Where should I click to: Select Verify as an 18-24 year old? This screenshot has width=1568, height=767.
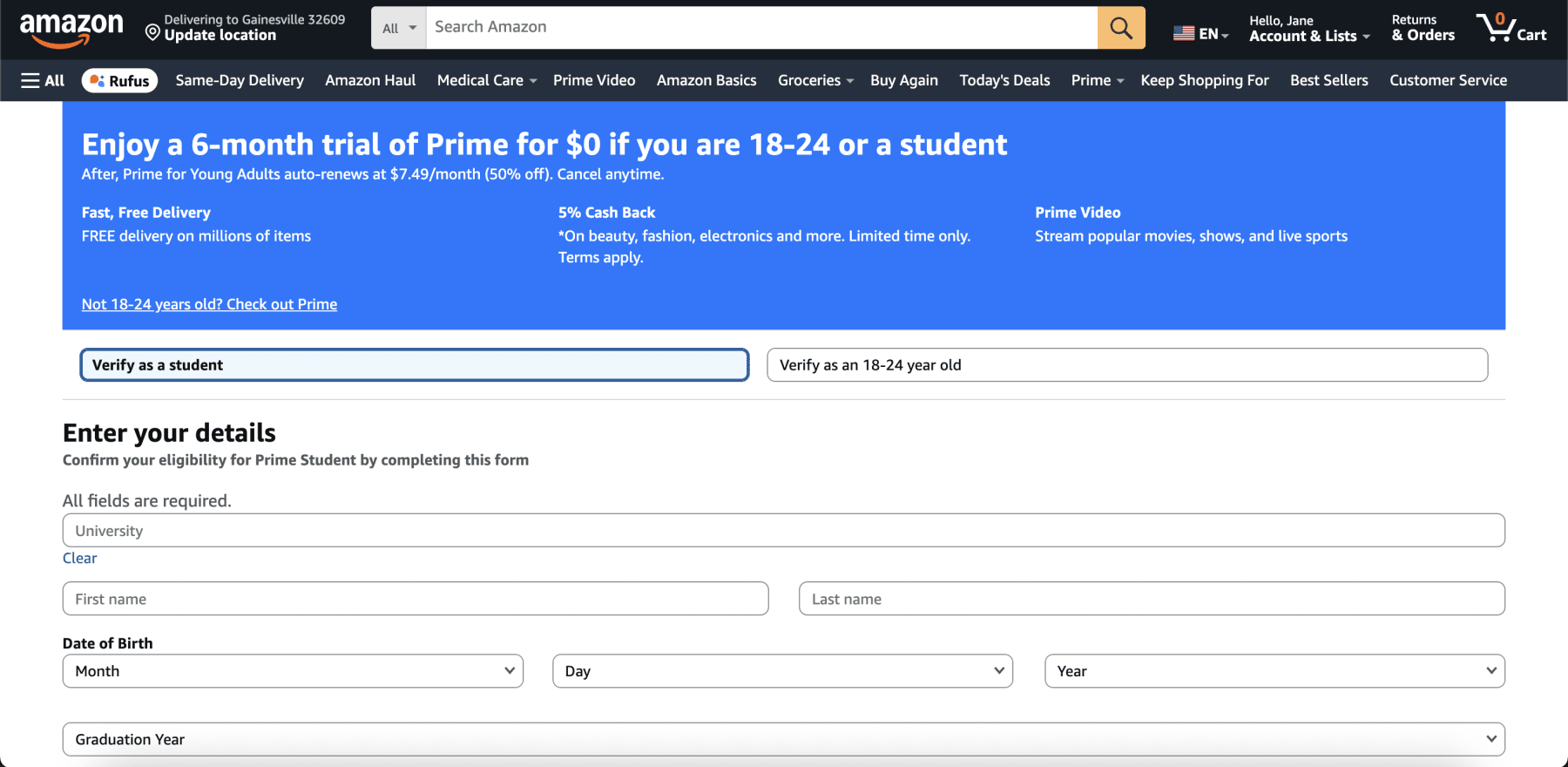pos(1127,365)
